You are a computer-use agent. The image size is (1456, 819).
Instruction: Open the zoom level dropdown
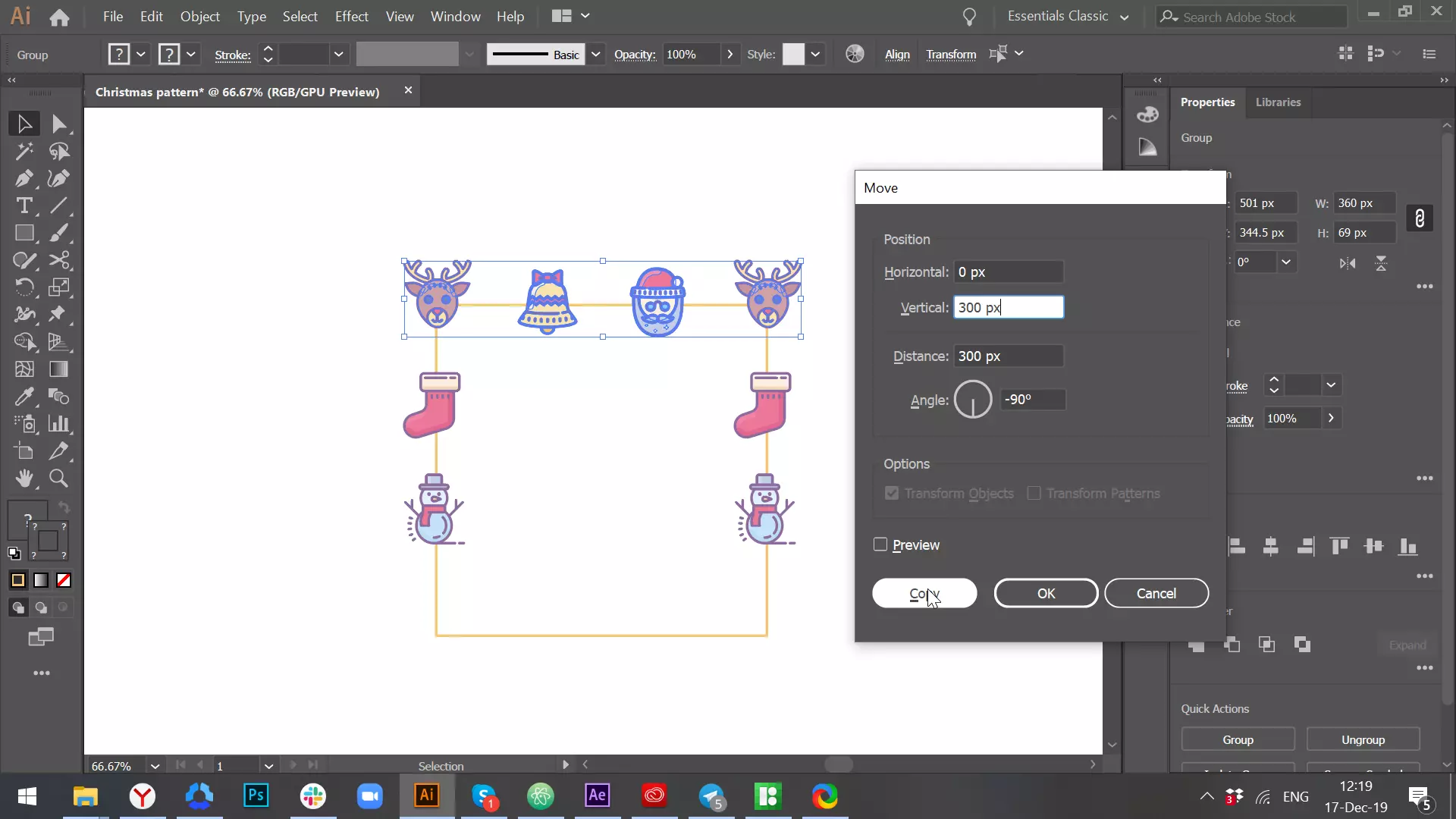(155, 766)
